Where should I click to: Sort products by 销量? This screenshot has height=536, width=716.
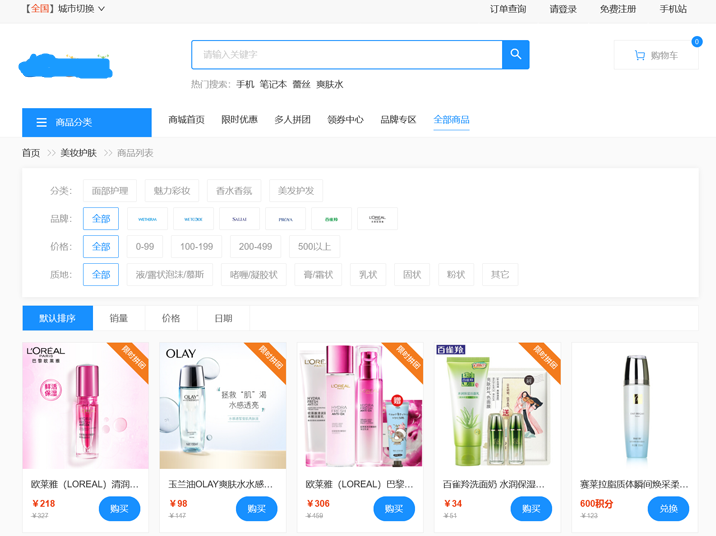coord(119,318)
